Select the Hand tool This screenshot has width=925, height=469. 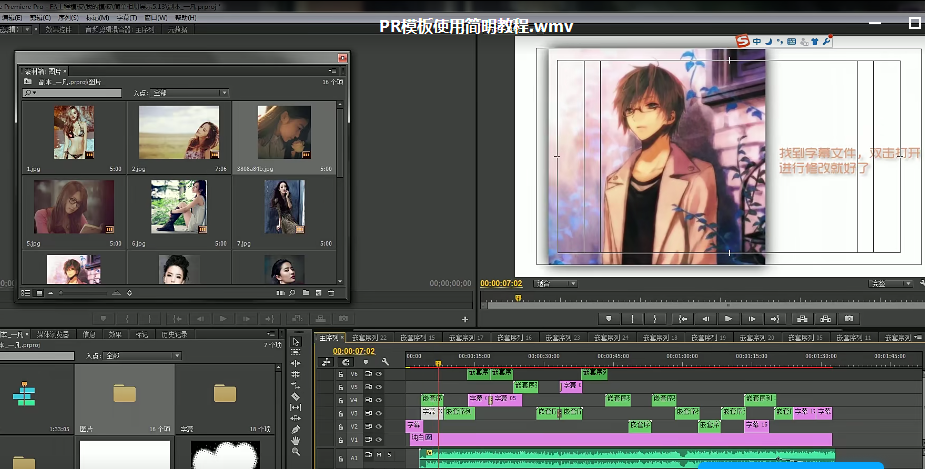296,441
